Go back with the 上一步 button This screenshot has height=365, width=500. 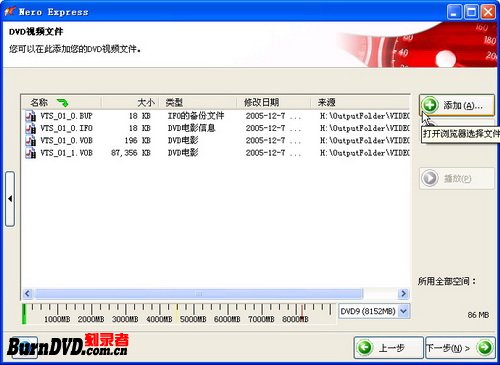[388, 348]
